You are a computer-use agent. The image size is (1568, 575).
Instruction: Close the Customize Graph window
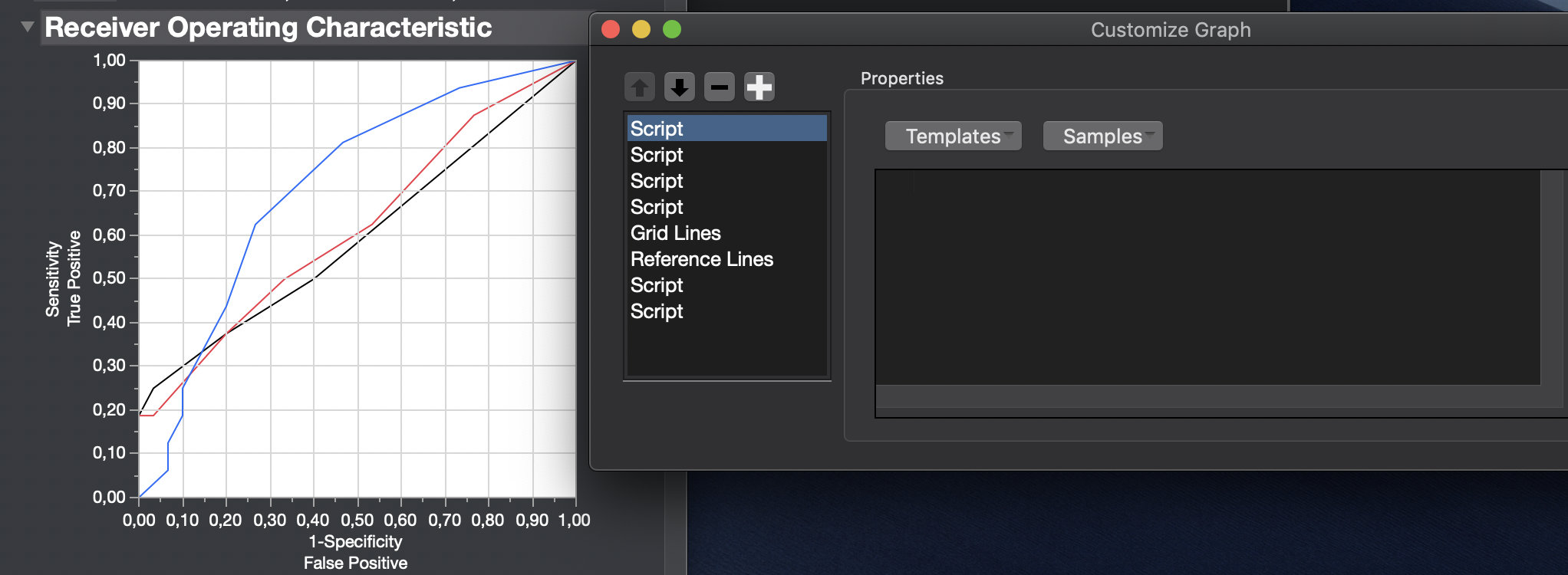tap(611, 29)
